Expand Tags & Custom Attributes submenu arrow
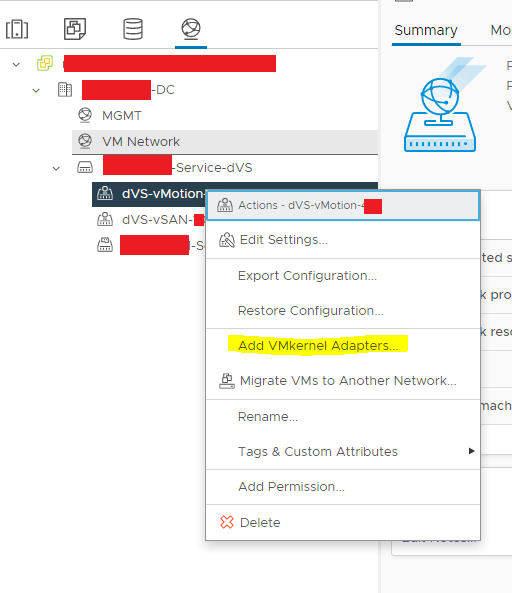 pyautogui.click(x=471, y=451)
